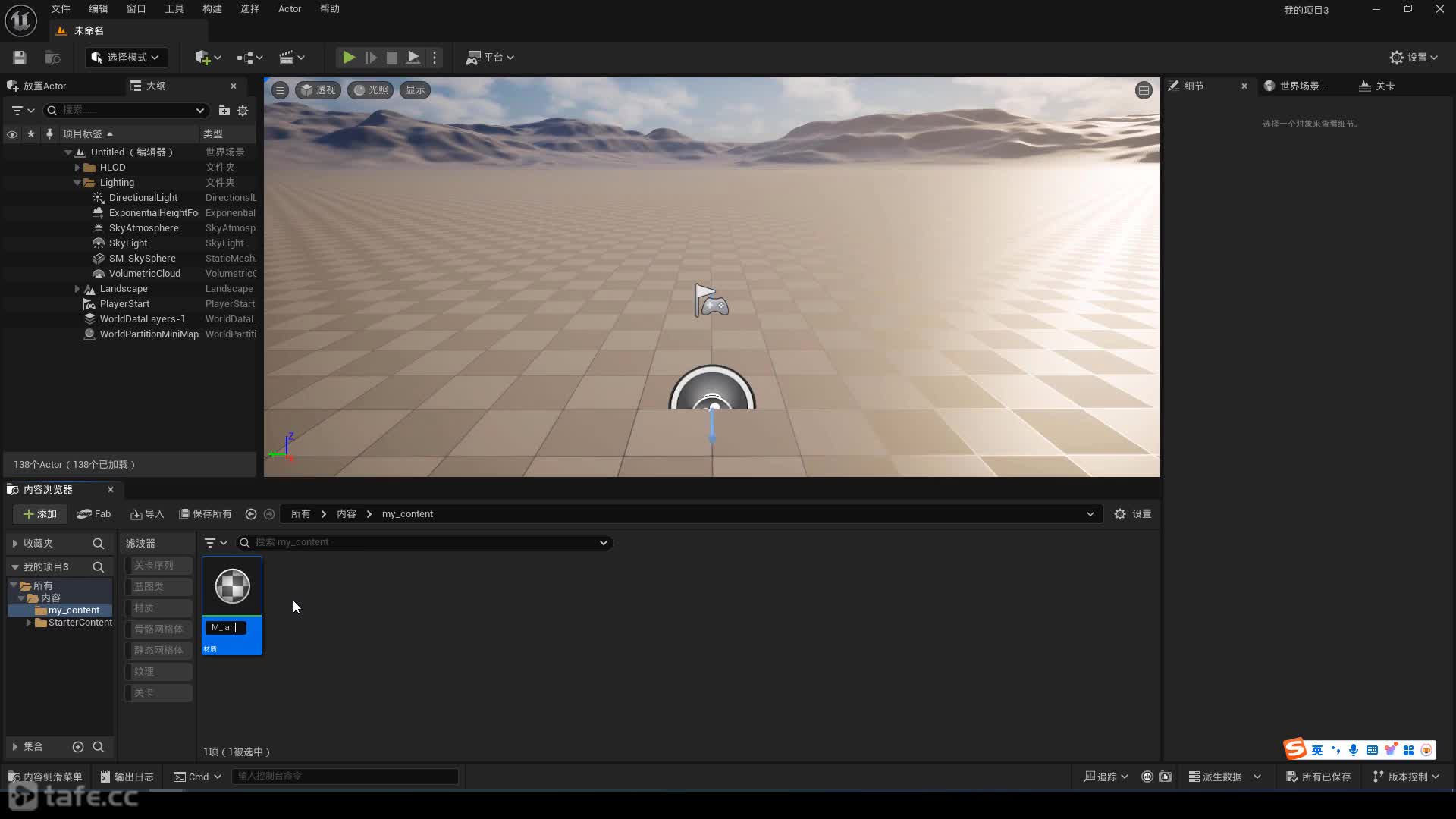Toggle the visibility eye column header
The image size is (1456, 819).
coord(12,134)
